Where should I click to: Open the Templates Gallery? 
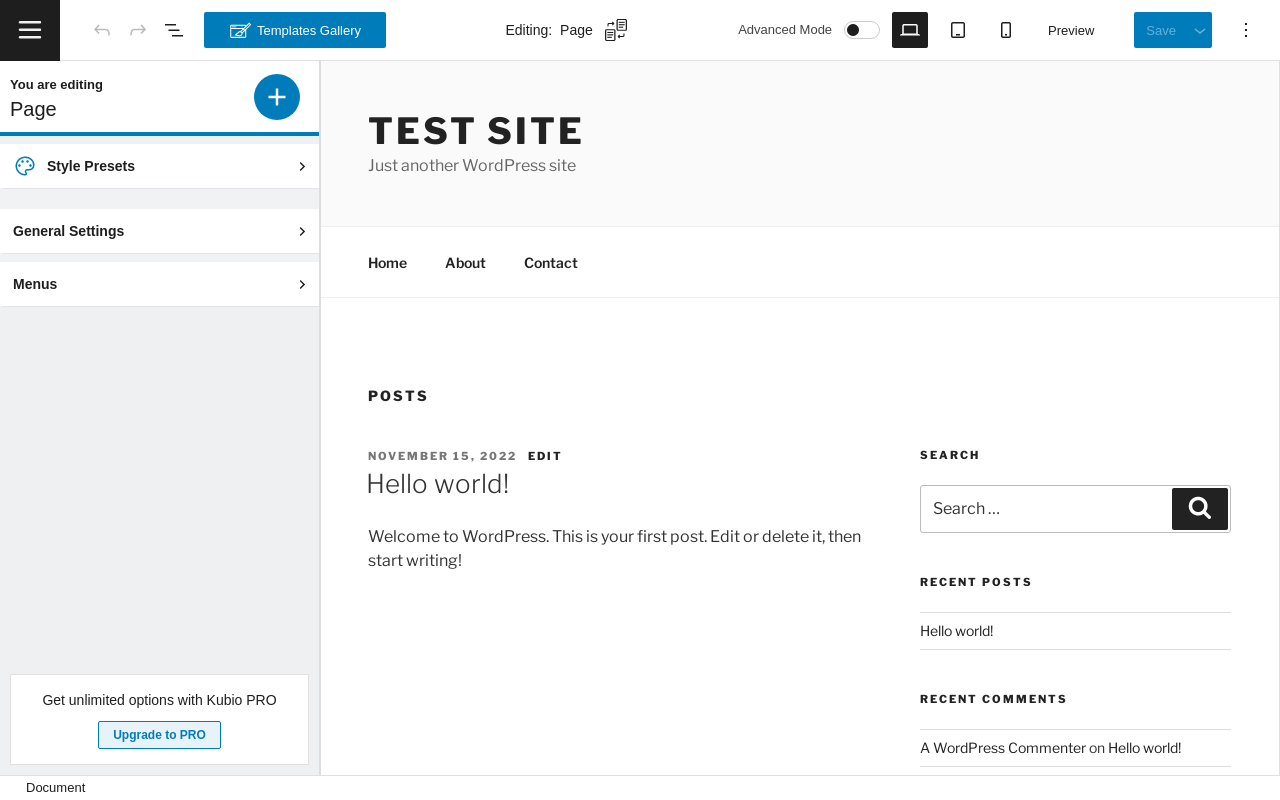295,30
